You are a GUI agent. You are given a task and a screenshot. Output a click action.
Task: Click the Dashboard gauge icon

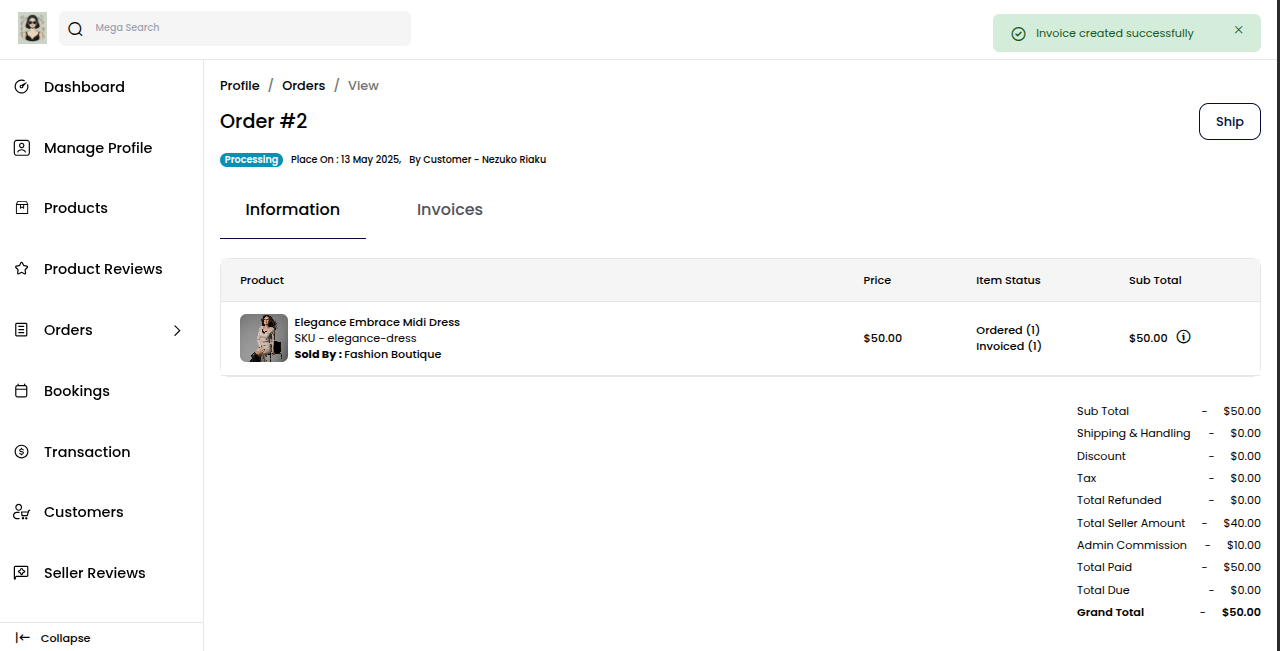click(x=21, y=87)
